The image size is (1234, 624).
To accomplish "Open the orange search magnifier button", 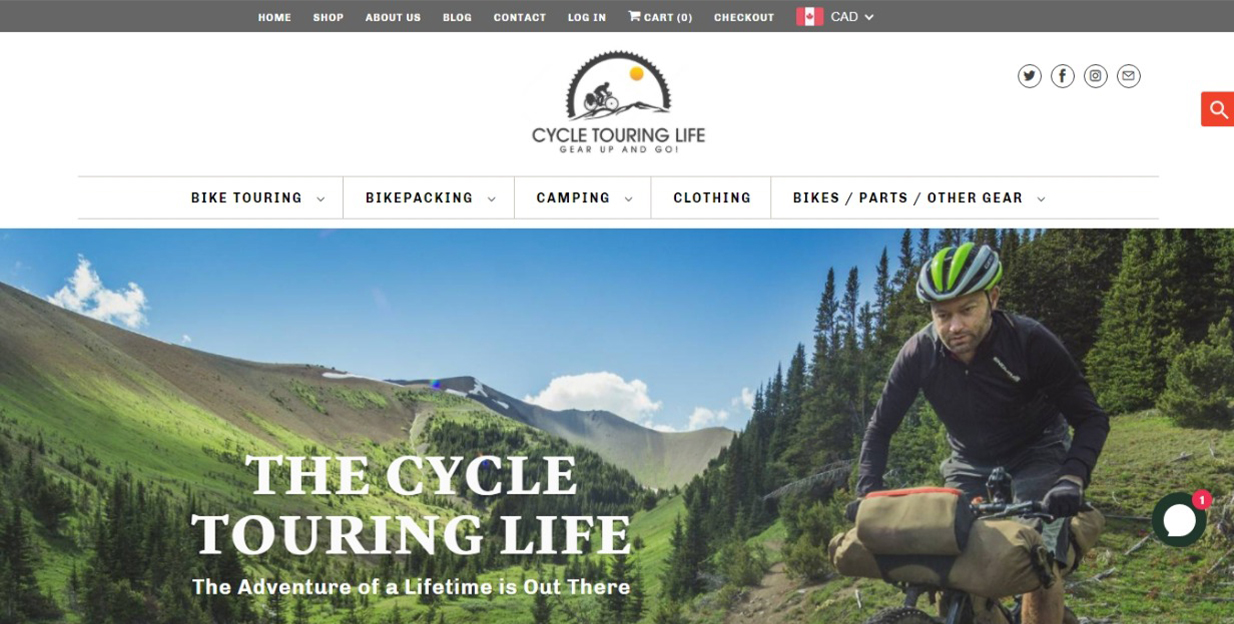I will 1218,109.
